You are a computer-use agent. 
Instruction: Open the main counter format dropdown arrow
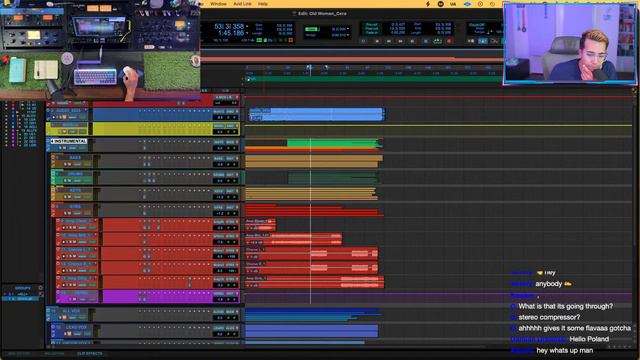point(247,27)
